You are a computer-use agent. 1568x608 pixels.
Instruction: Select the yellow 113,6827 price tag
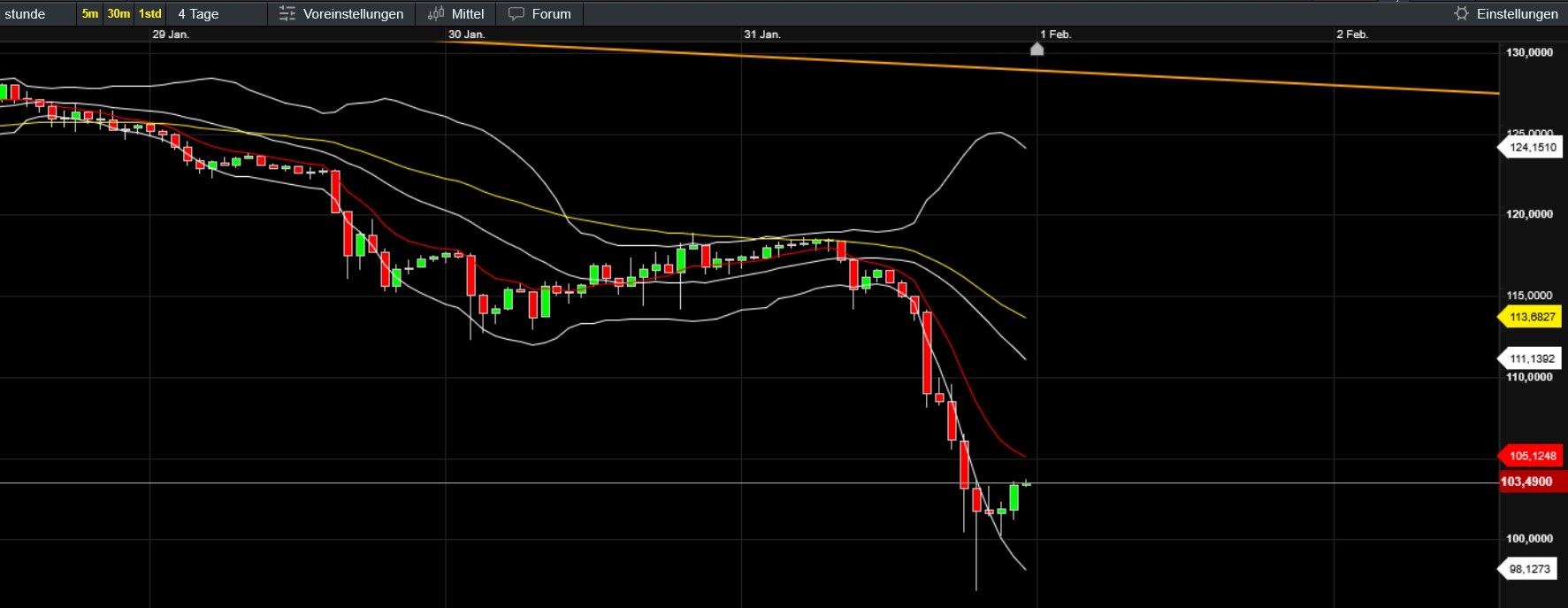click(1532, 317)
